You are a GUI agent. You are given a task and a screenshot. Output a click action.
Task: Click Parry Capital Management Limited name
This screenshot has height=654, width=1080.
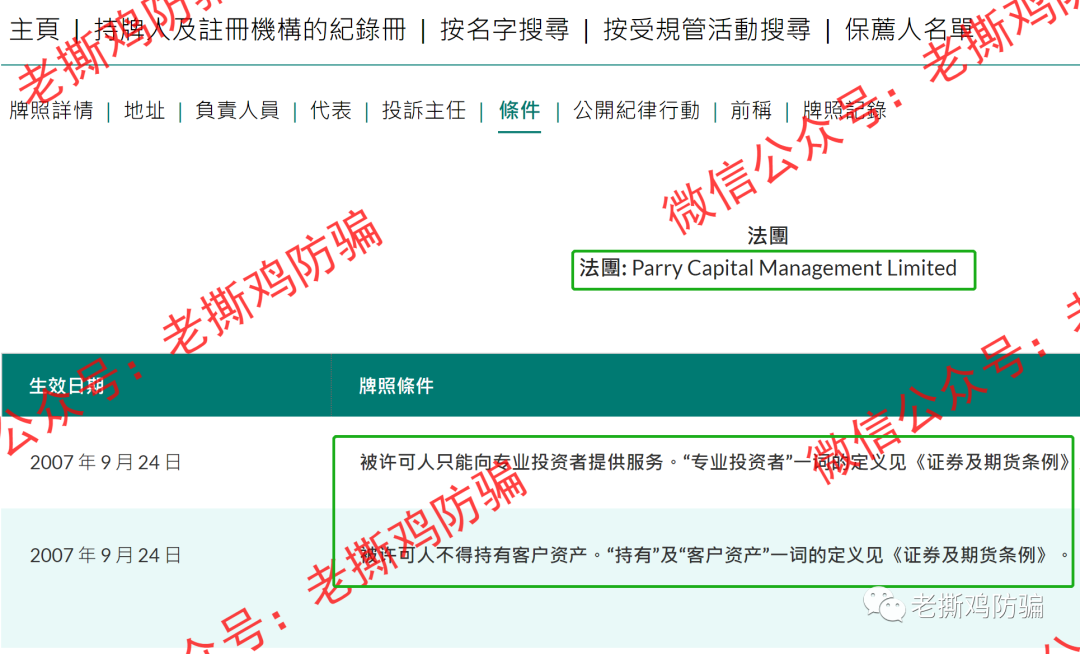[x=794, y=268]
